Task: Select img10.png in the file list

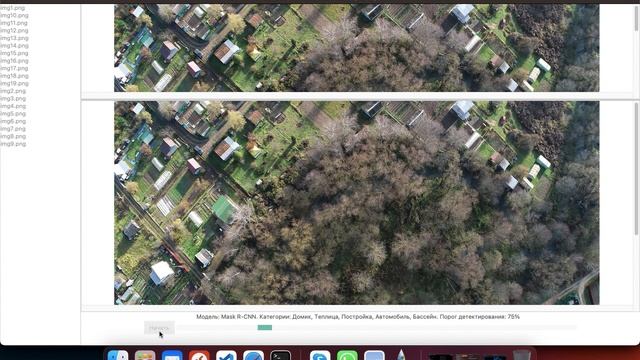Action: click(14, 16)
